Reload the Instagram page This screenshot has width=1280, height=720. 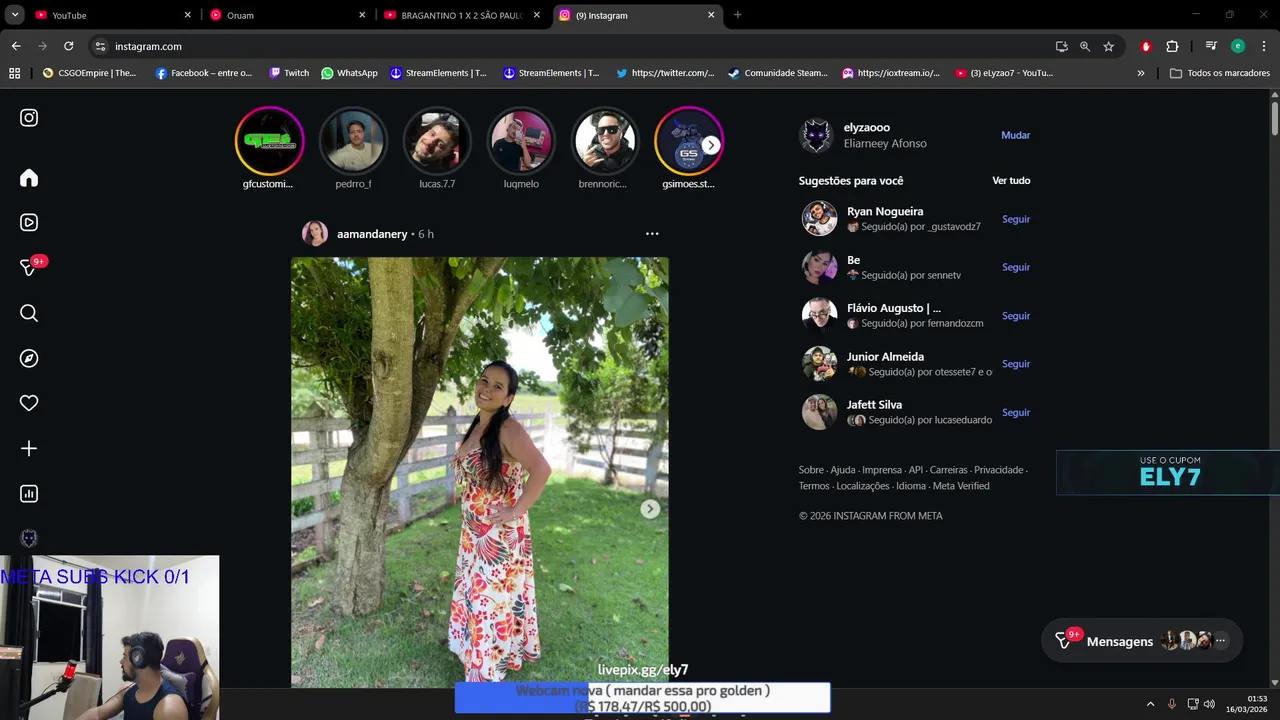pyautogui.click(x=68, y=46)
